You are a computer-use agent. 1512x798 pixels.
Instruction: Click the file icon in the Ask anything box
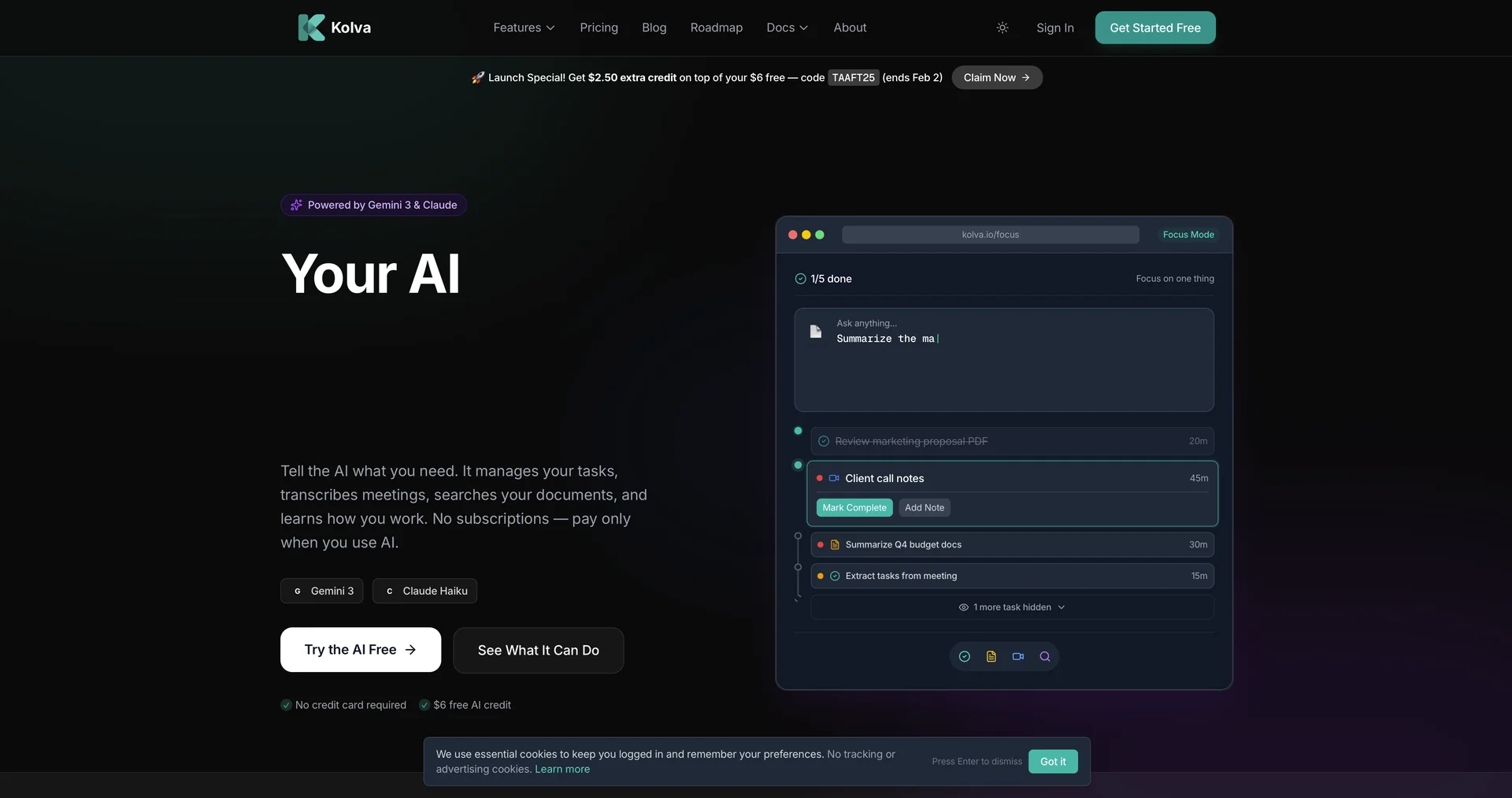pyautogui.click(x=816, y=332)
